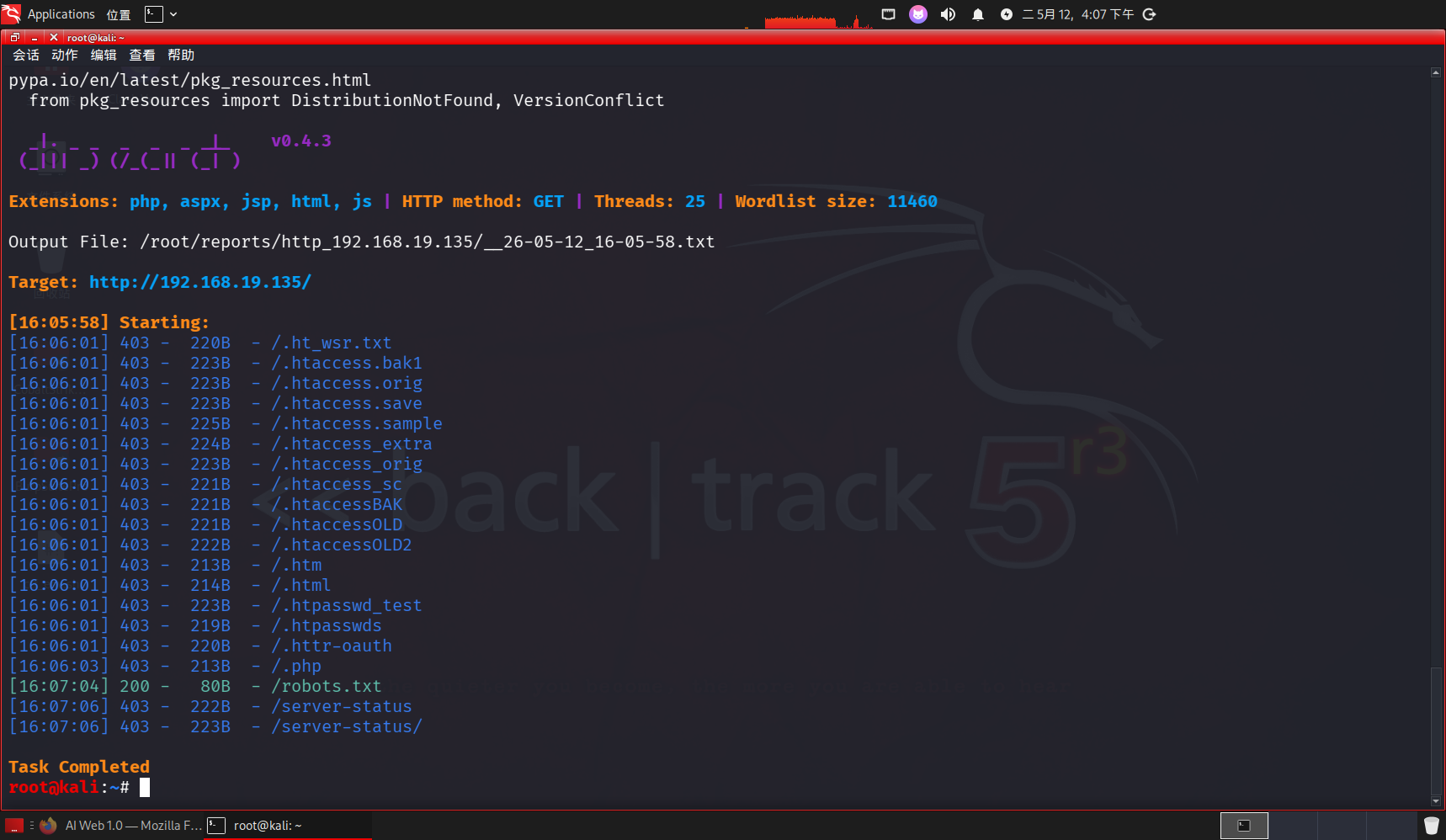Click terminal scrollbar up arrow

[x=1436, y=72]
